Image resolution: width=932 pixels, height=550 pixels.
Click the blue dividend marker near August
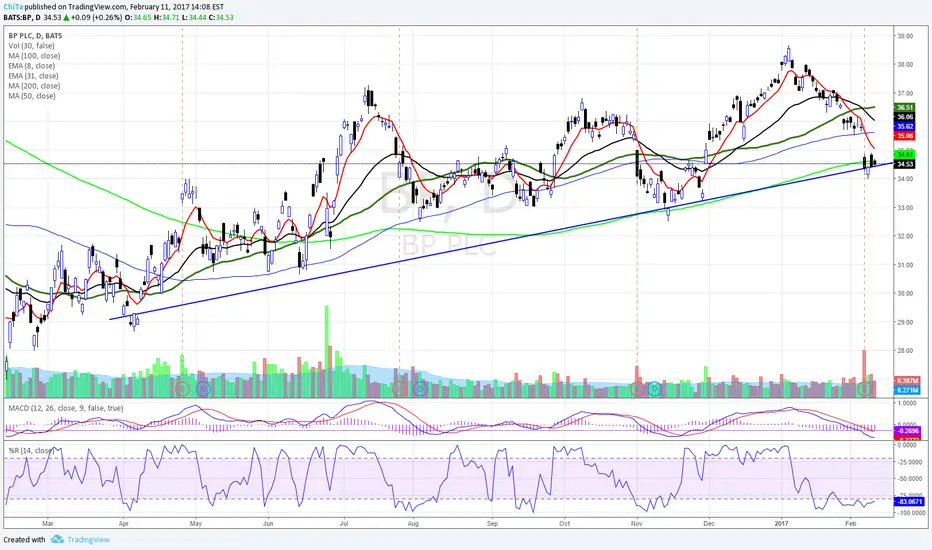(x=420, y=389)
